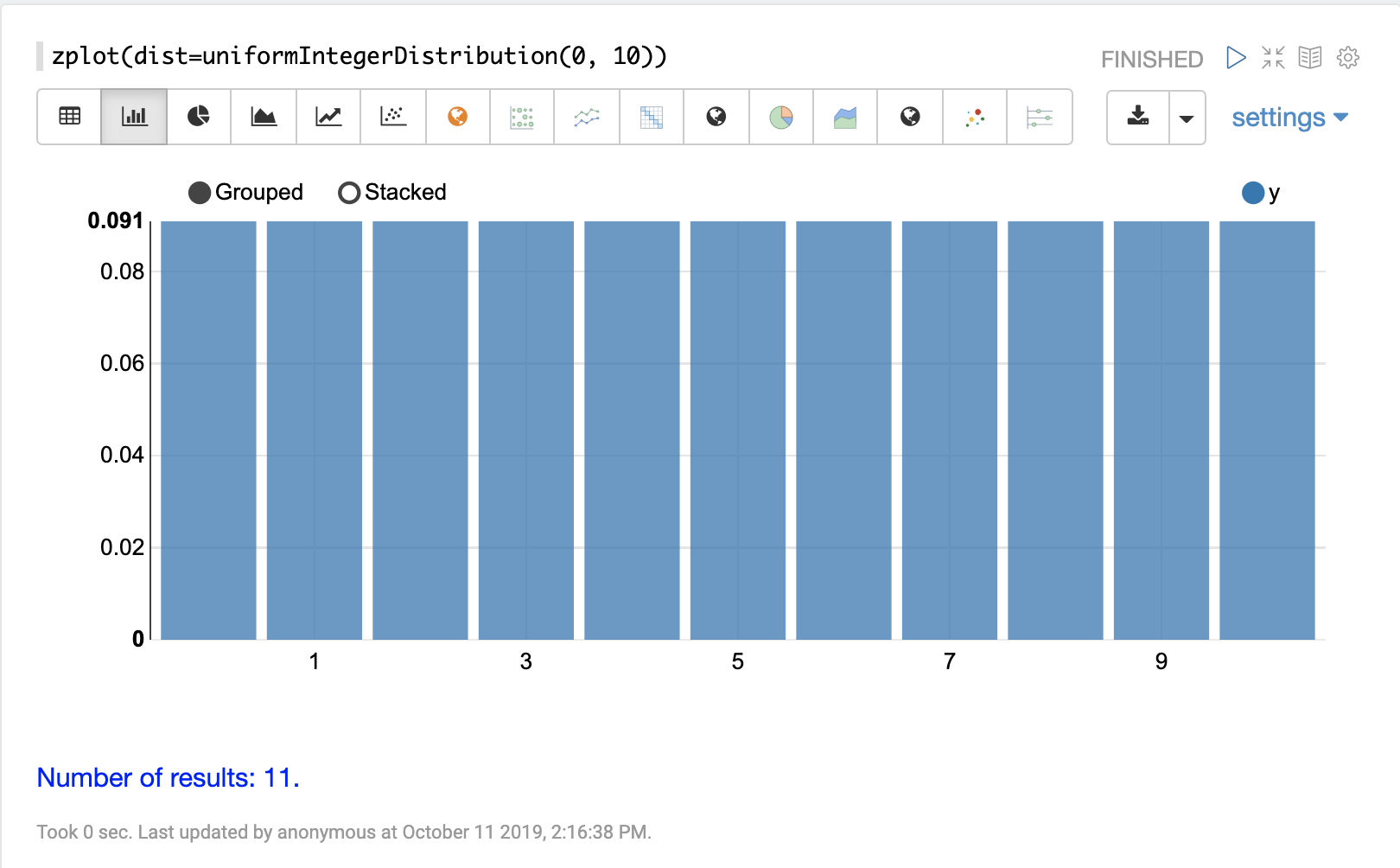Choose the line chart visualization
Viewport: 1400px width, 868px height.
(328, 117)
